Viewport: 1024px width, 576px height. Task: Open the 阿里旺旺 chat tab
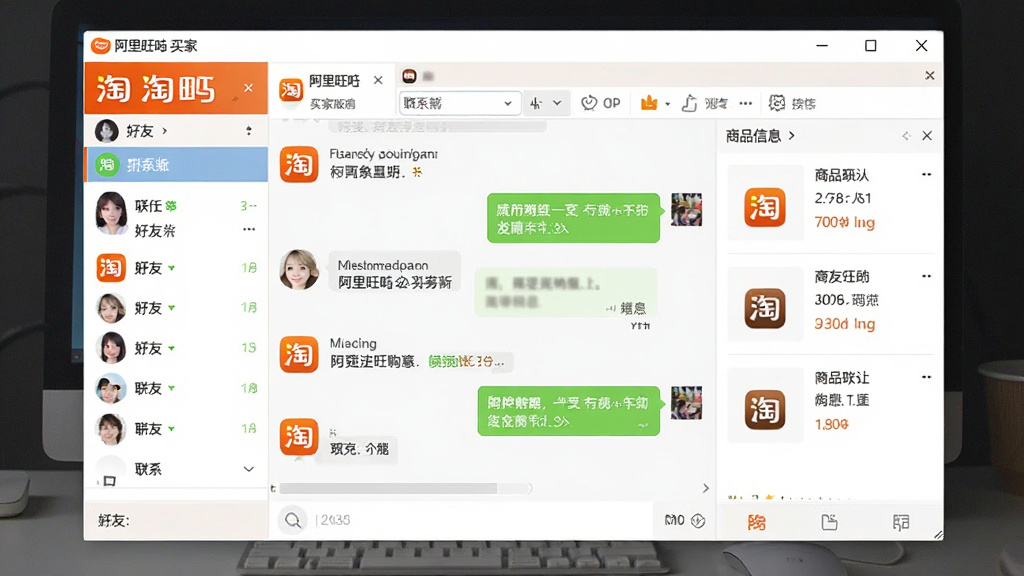point(331,91)
